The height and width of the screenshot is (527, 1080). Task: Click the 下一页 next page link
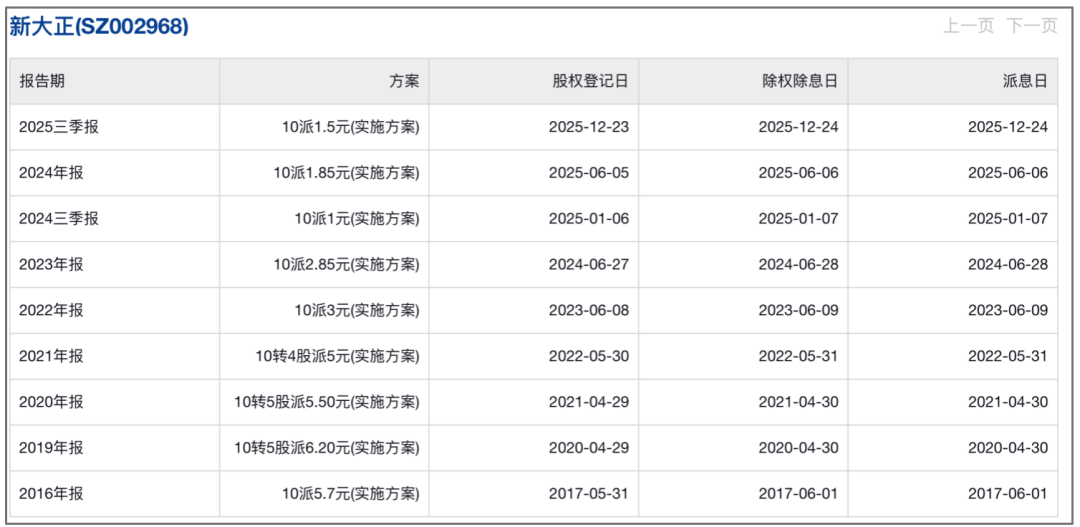[1031, 26]
